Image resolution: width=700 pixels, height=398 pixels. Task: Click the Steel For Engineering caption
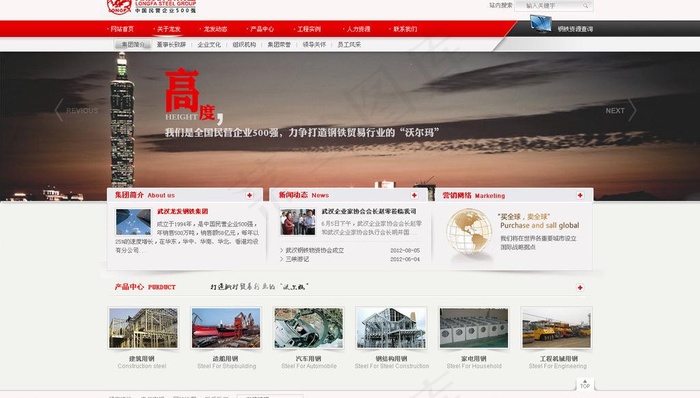[558, 366]
